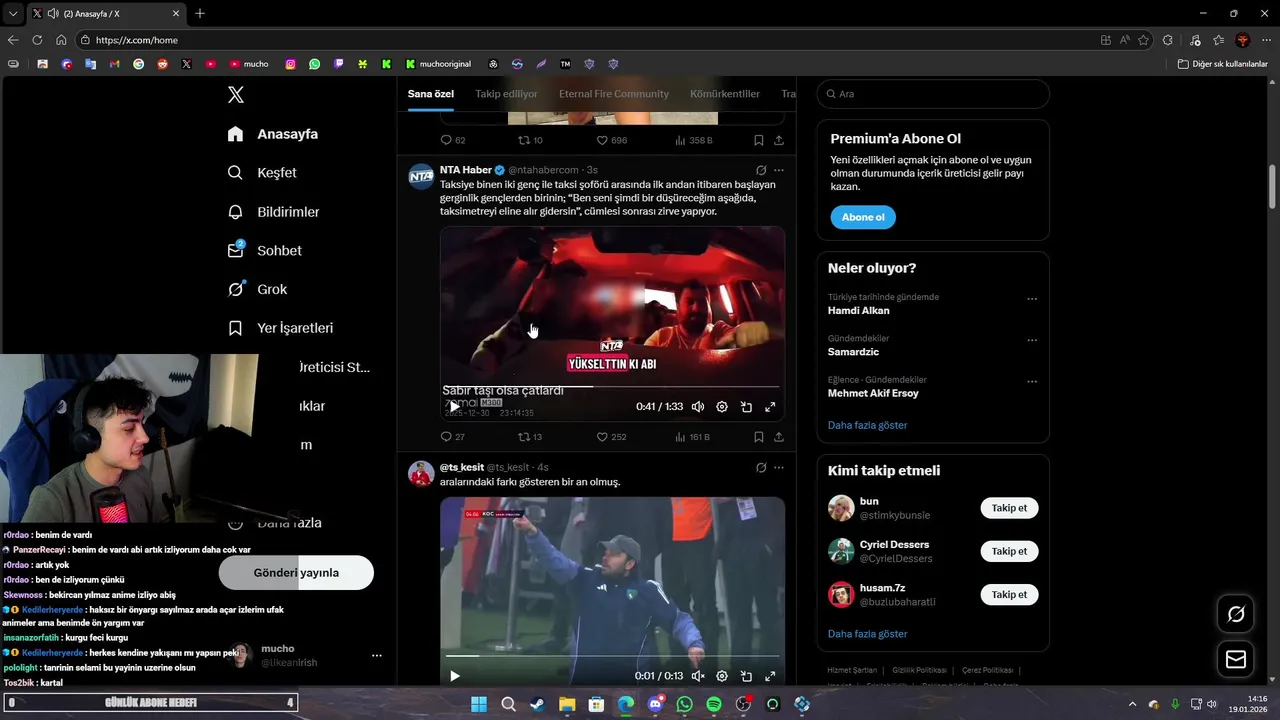Click the X logo in the sidebar

[236, 95]
